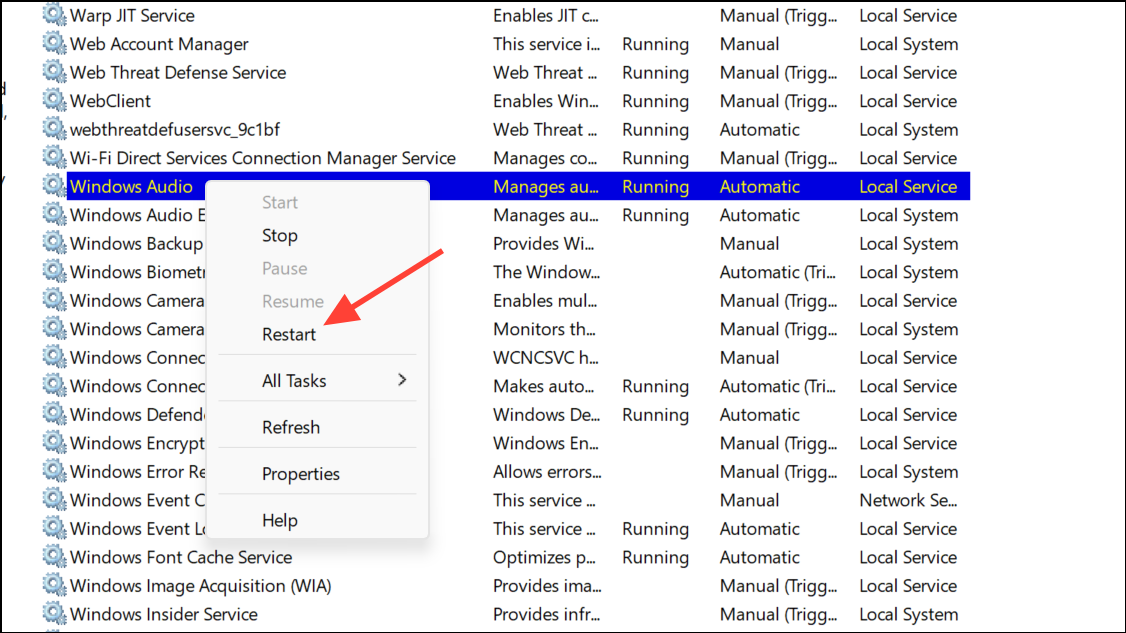Click the Web Account Manager gear icon

[x=53, y=44]
